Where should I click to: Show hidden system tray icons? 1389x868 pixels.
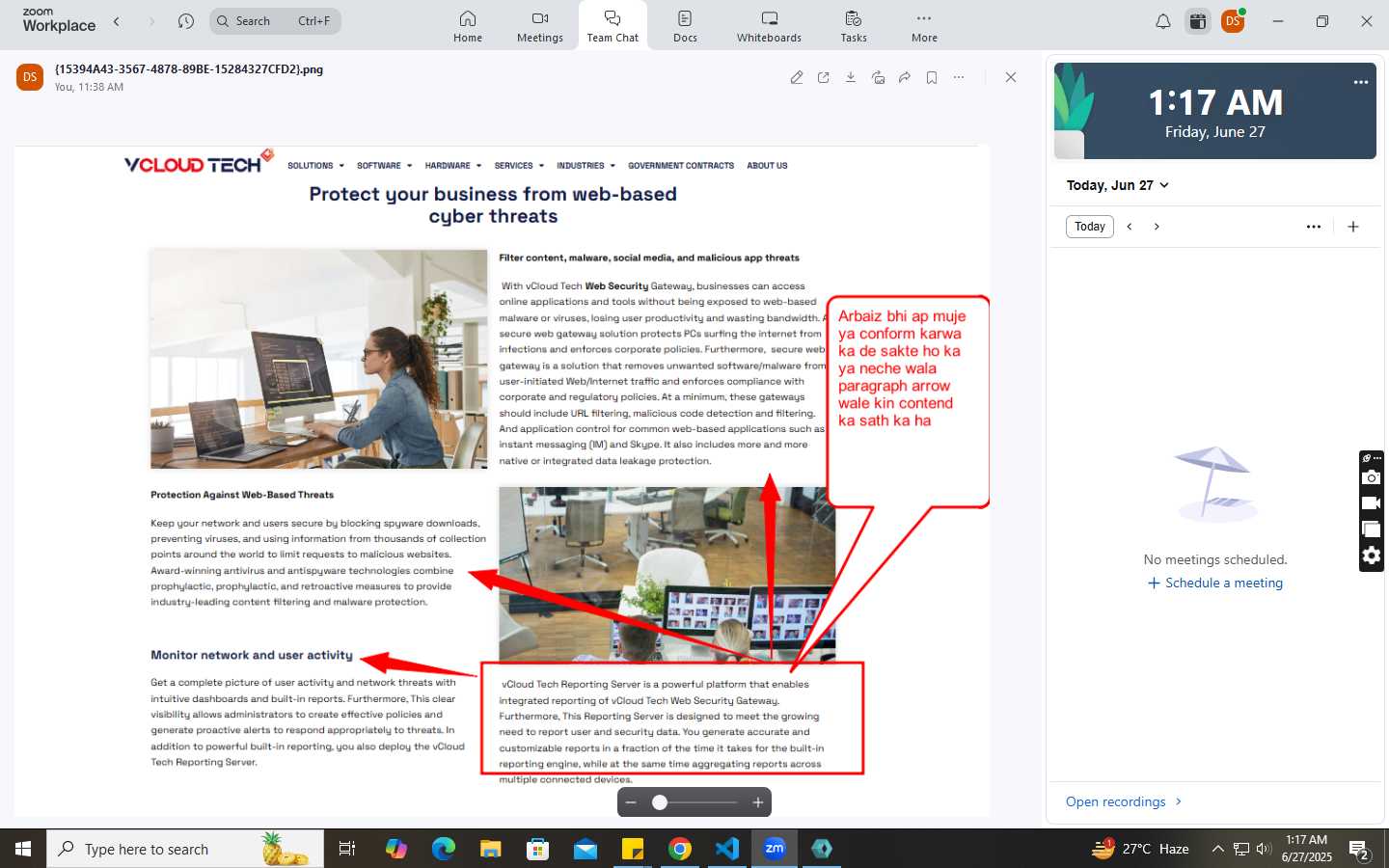pos(1217,849)
